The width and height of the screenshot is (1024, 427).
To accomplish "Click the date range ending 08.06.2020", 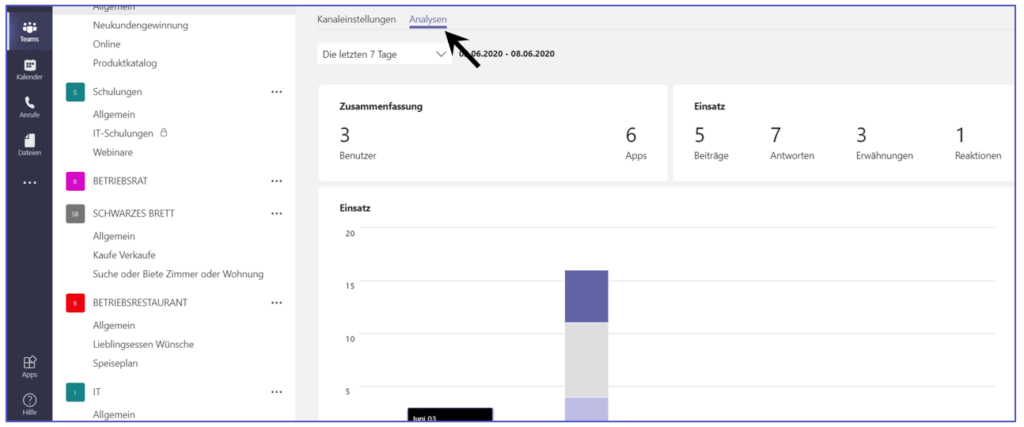I will (x=507, y=54).
